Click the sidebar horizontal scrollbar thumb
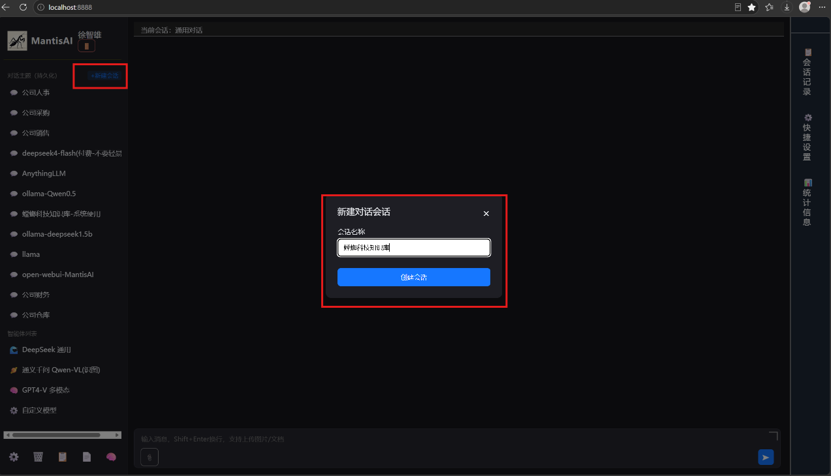 click(x=56, y=435)
